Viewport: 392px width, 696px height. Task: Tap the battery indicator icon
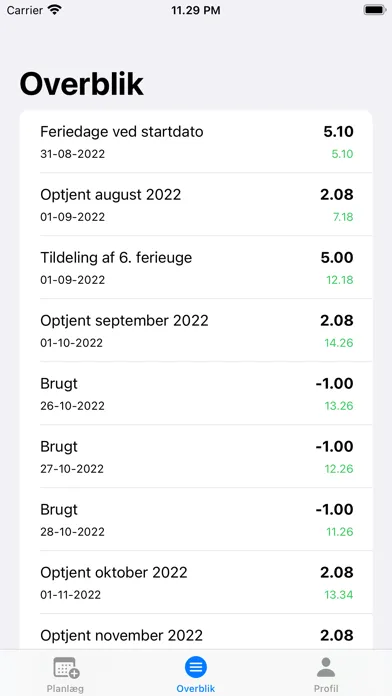375,10
